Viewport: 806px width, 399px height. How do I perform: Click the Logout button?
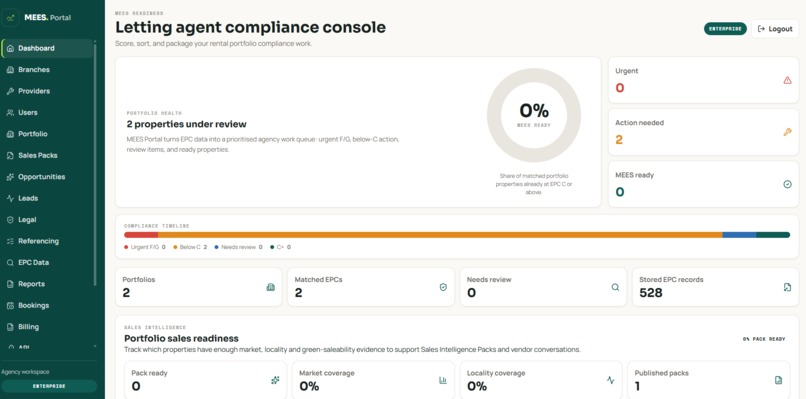(x=775, y=29)
